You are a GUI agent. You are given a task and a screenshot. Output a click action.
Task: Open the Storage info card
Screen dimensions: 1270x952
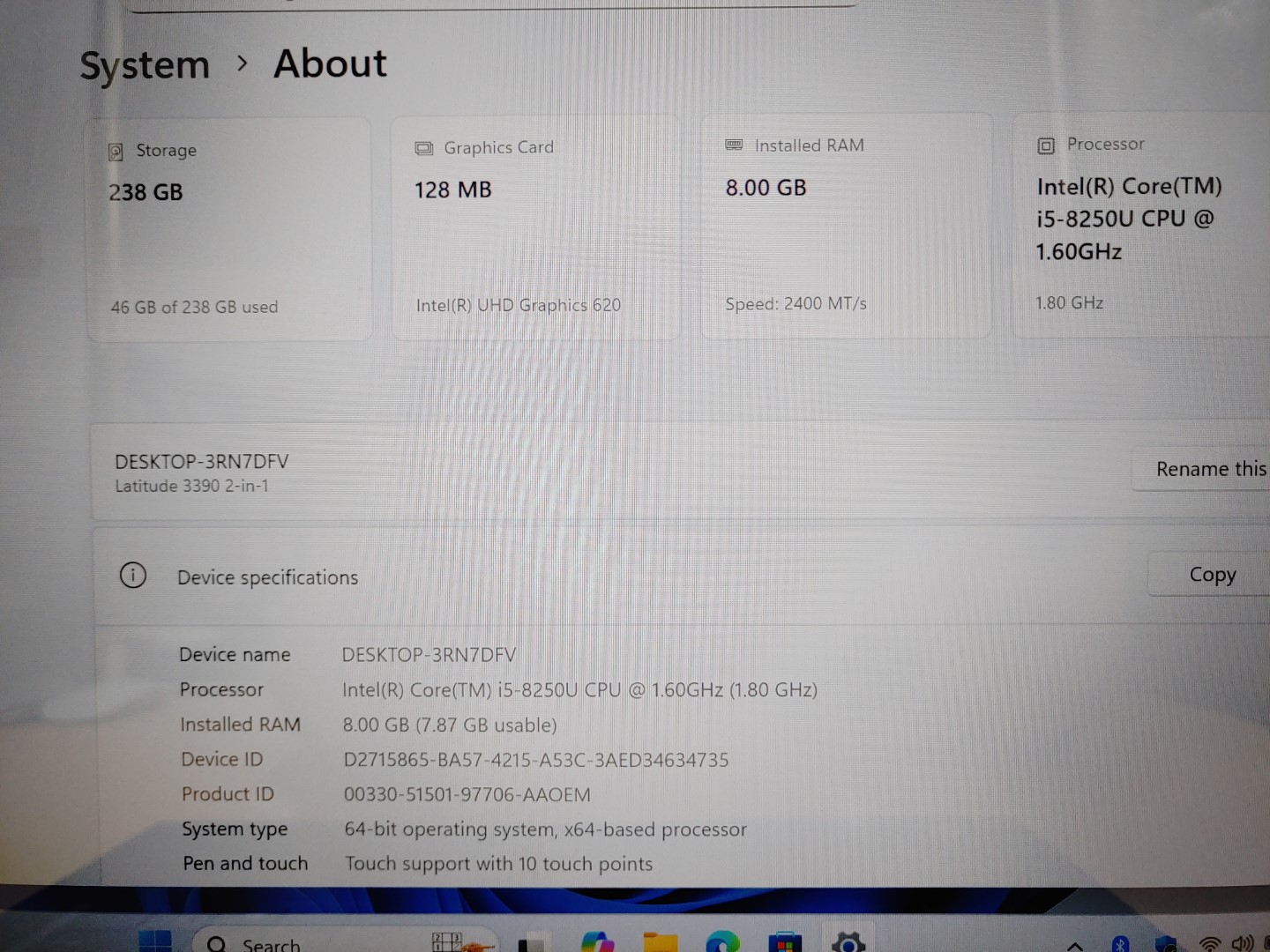pyautogui.click(x=229, y=229)
